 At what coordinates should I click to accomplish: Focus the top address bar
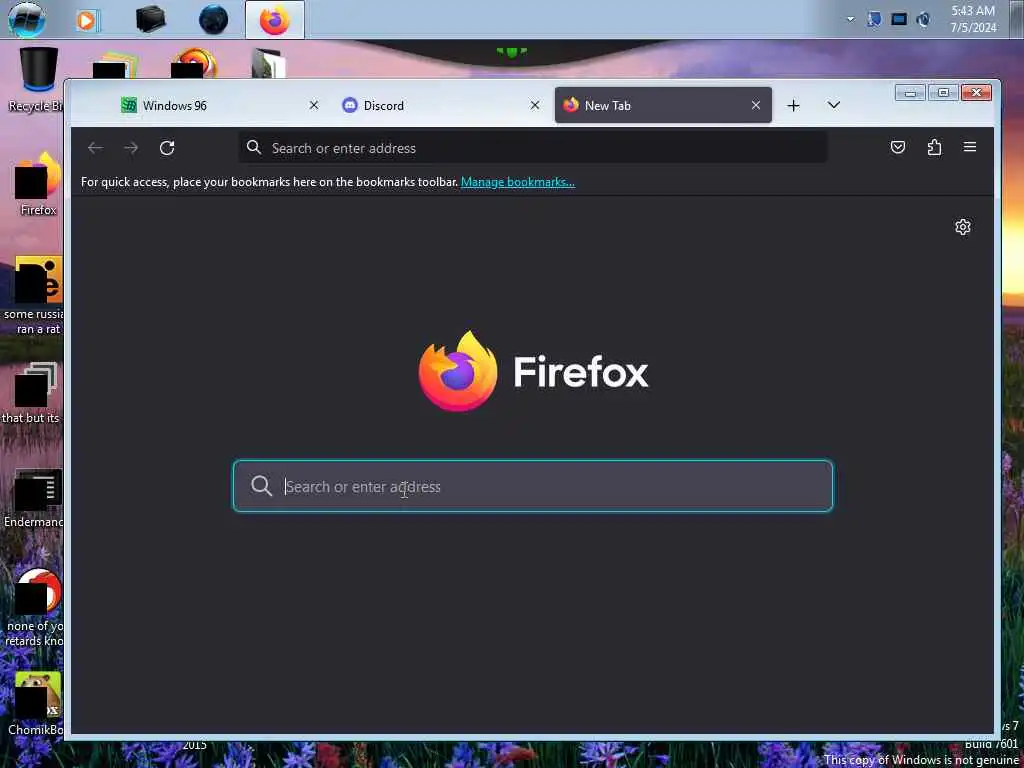533,148
